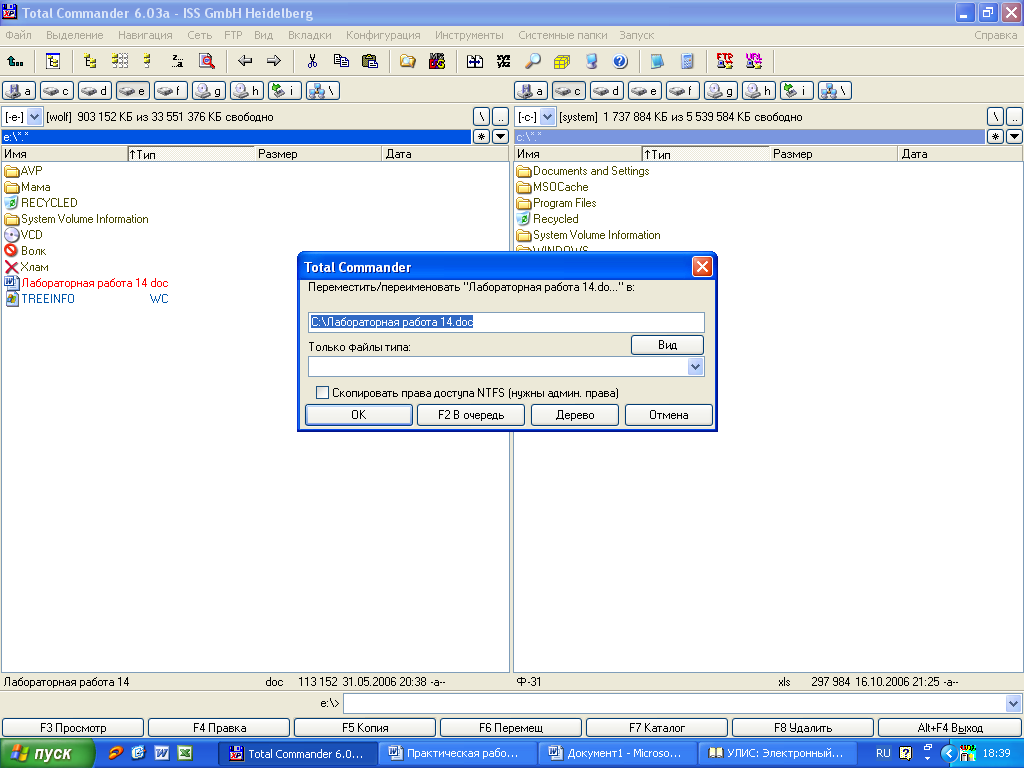The width and height of the screenshot is (1024, 768).
Task: Switch right panel to drive f
Action: coord(682,91)
